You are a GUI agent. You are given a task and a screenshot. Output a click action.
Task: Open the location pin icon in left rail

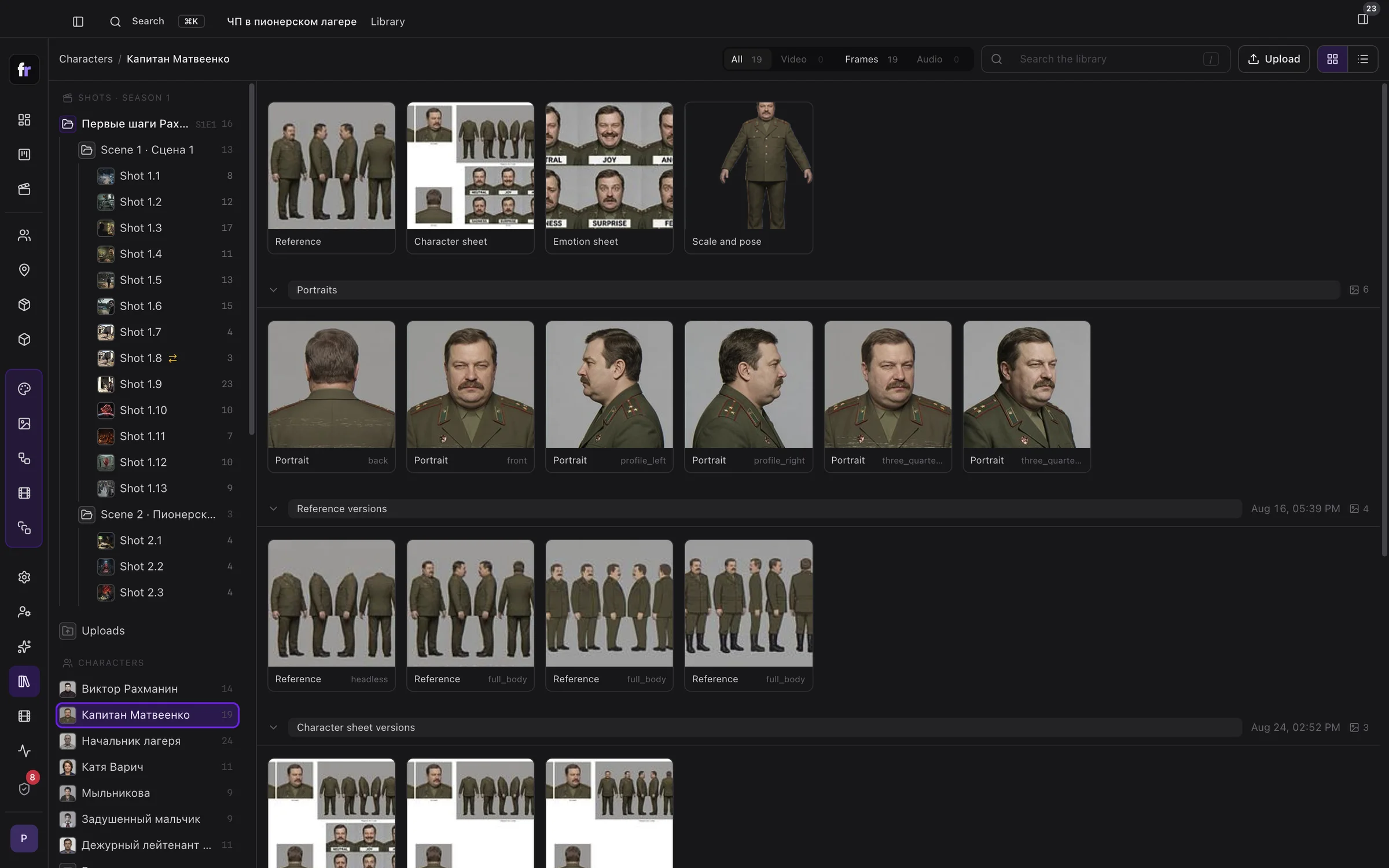point(24,270)
